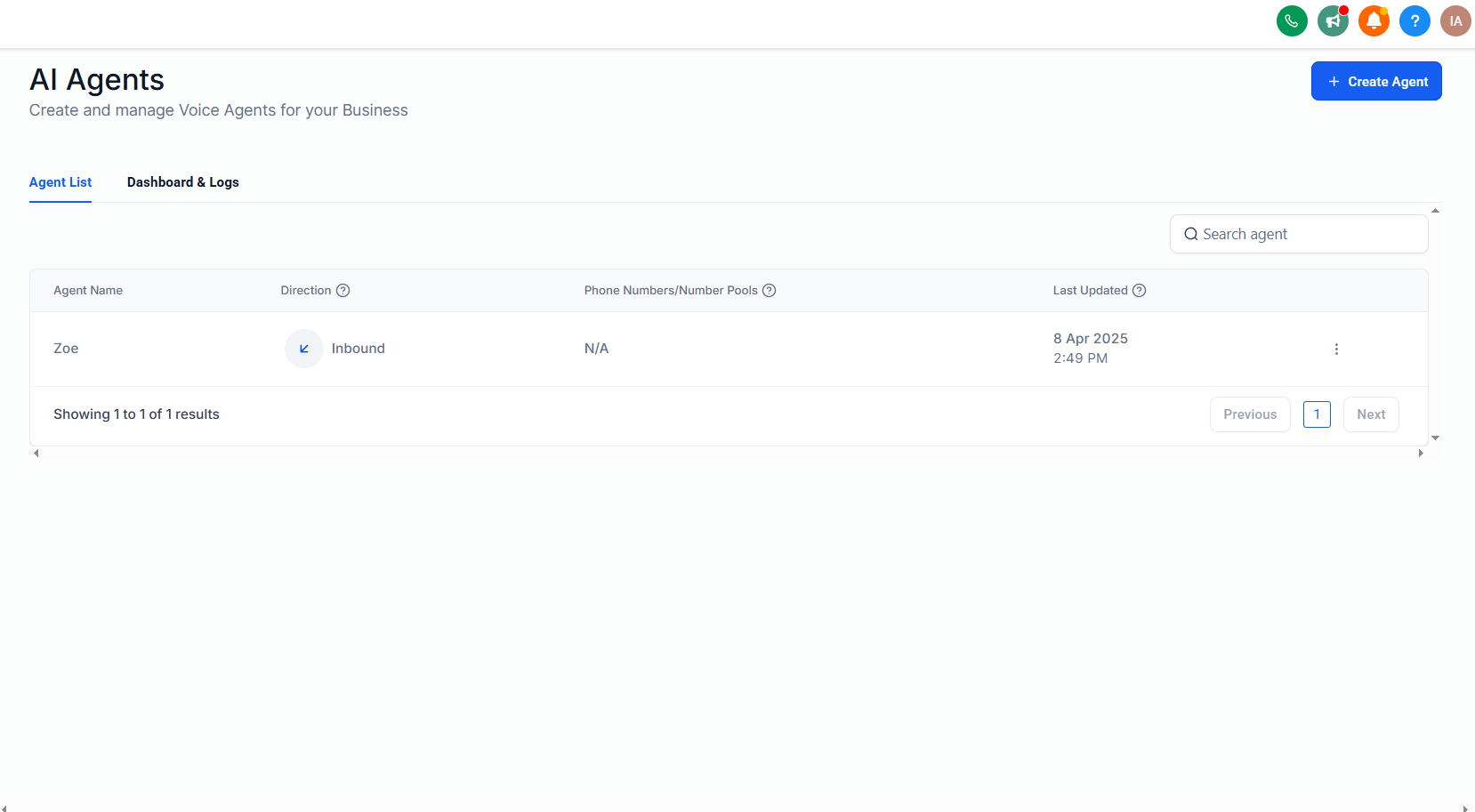The height and width of the screenshot is (812, 1475).
Task: Focus the Search agent input field
Action: point(1299,234)
